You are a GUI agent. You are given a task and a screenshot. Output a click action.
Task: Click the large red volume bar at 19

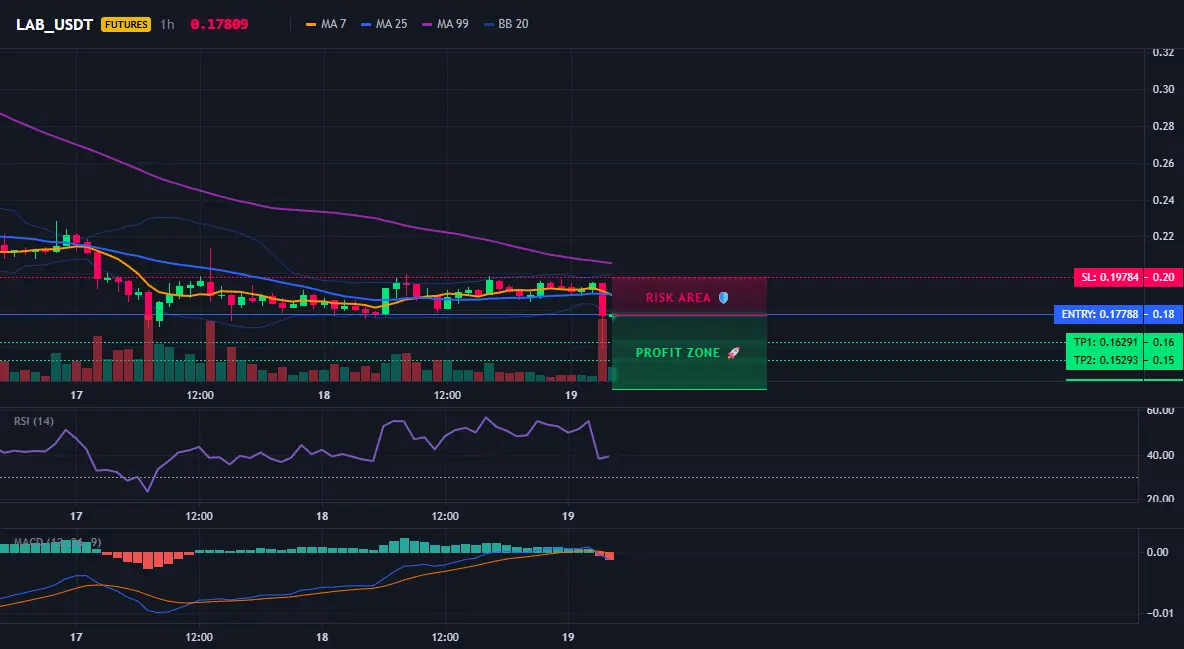click(603, 350)
